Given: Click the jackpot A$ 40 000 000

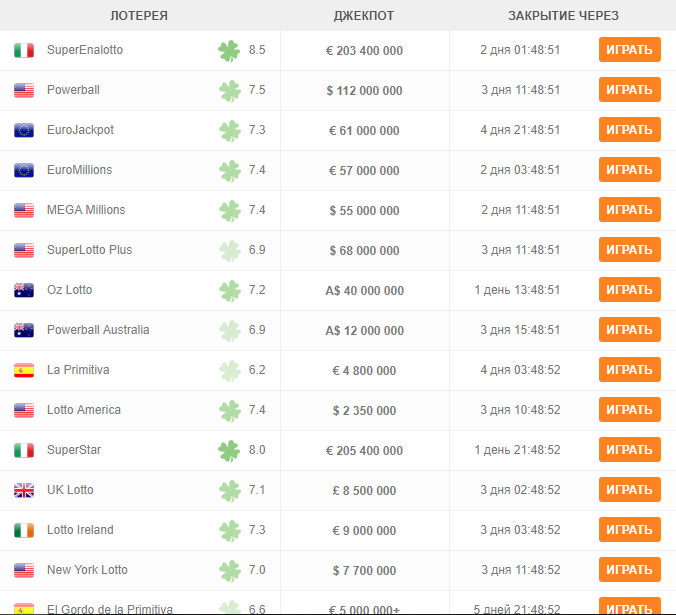Looking at the screenshot, I should pyautogui.click(x=364, y=291).
